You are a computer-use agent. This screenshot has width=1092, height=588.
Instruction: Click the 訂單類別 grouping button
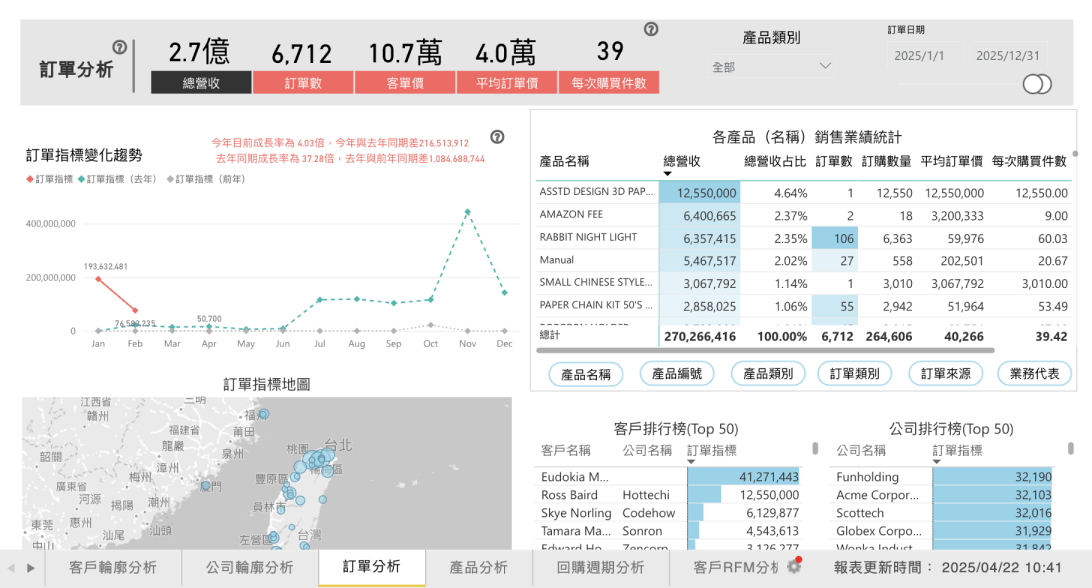(x=855, y=373)
